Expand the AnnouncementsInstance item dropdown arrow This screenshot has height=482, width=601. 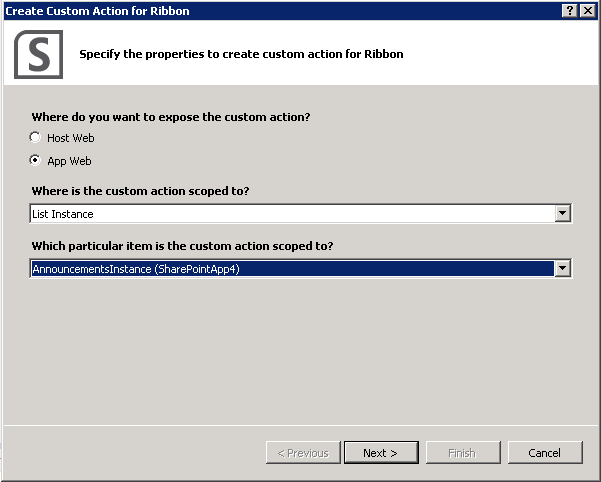click(x=562, y=268)
